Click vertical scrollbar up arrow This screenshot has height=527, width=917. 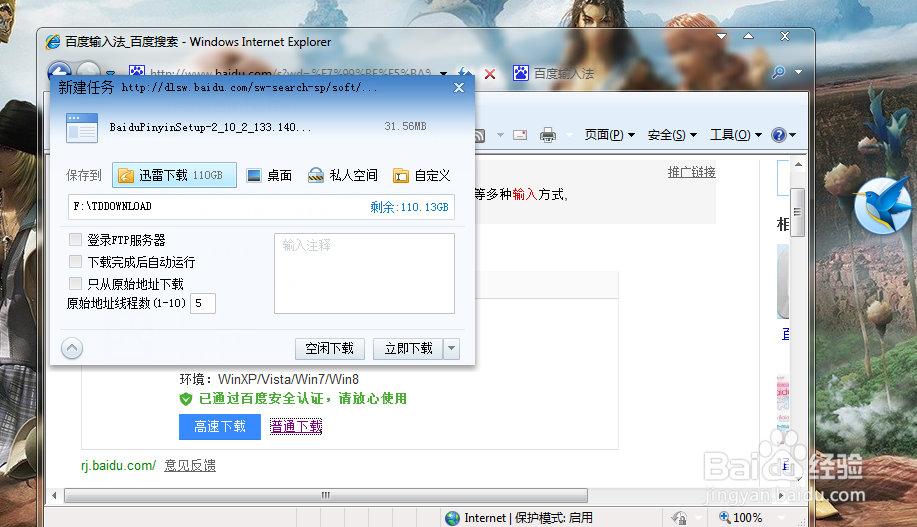tap(798, 164)
